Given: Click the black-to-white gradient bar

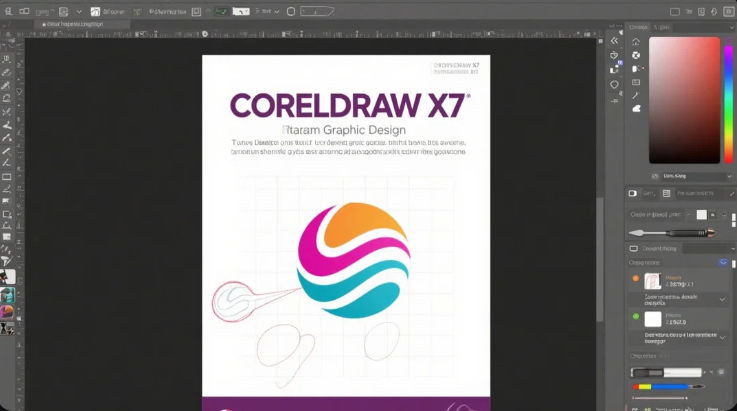Looking at the screenshot, I should pos(666,372).
